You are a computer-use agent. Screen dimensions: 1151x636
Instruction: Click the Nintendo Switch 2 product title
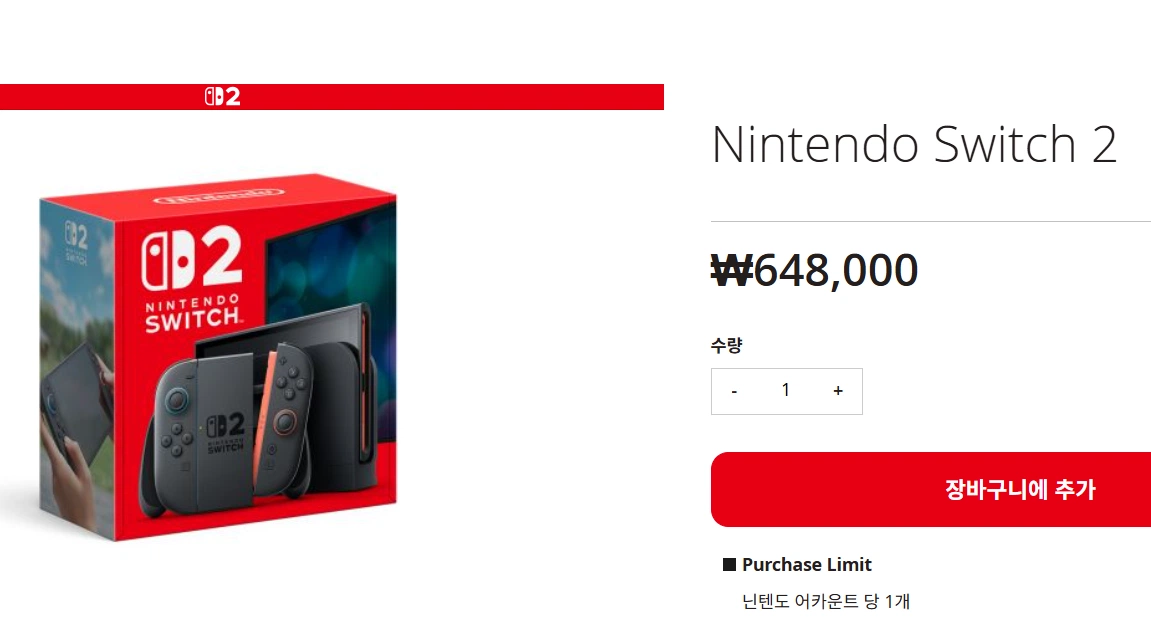coord(914,145)
